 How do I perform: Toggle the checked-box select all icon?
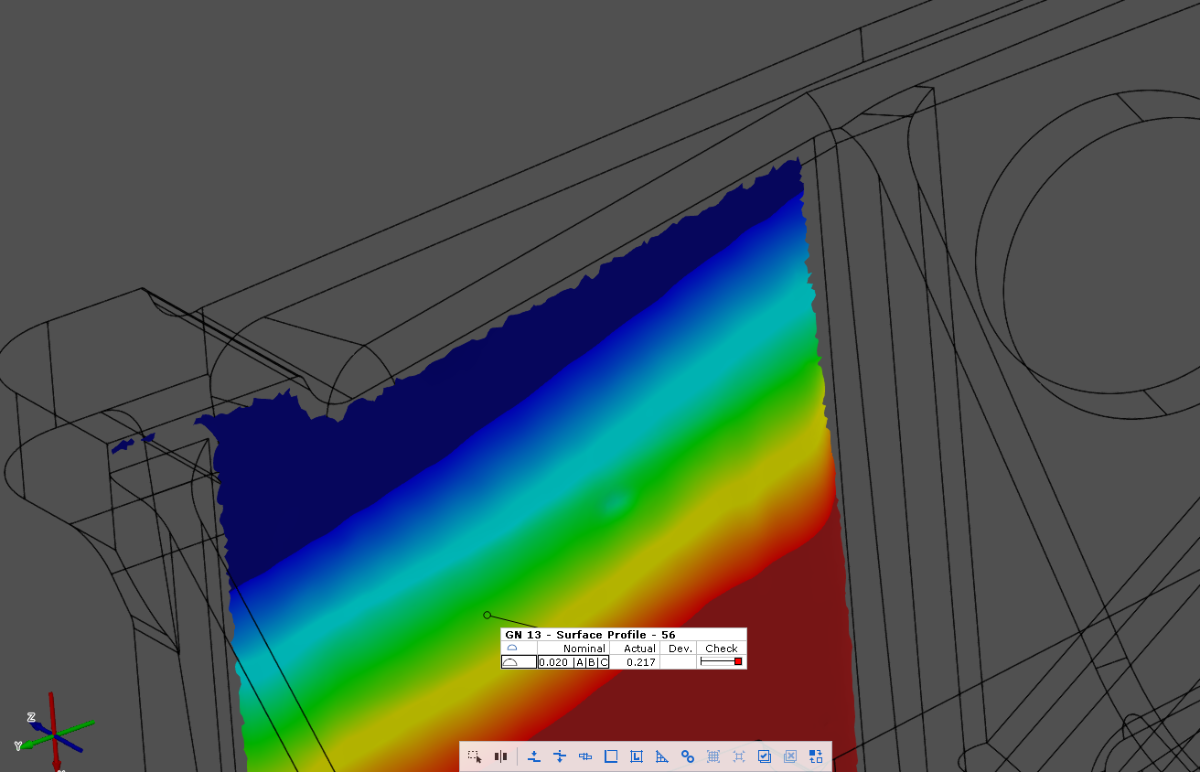tap(764, 757)
